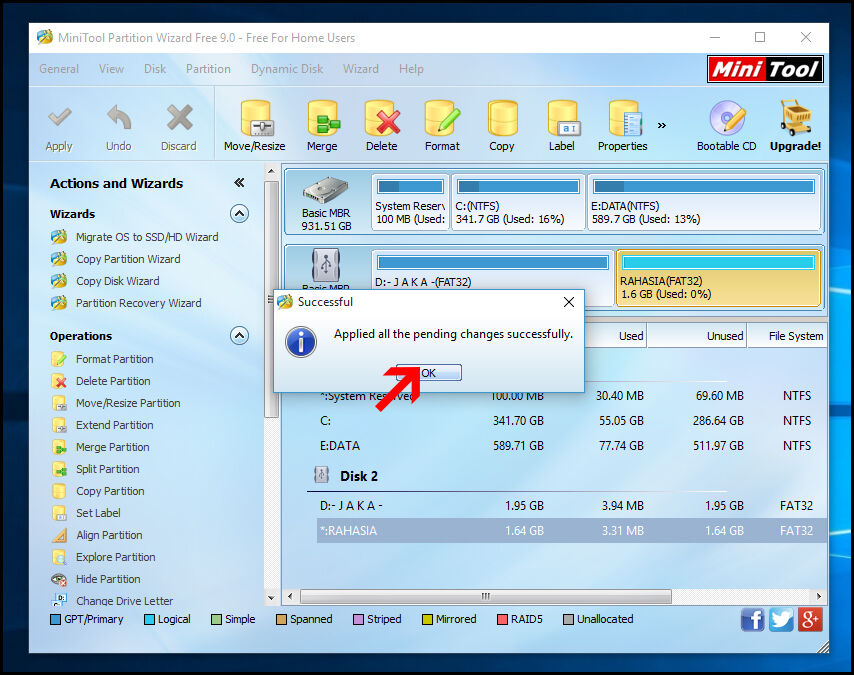
Task: Collapse the Actions and Wizards panel
Action: (239, 183)
